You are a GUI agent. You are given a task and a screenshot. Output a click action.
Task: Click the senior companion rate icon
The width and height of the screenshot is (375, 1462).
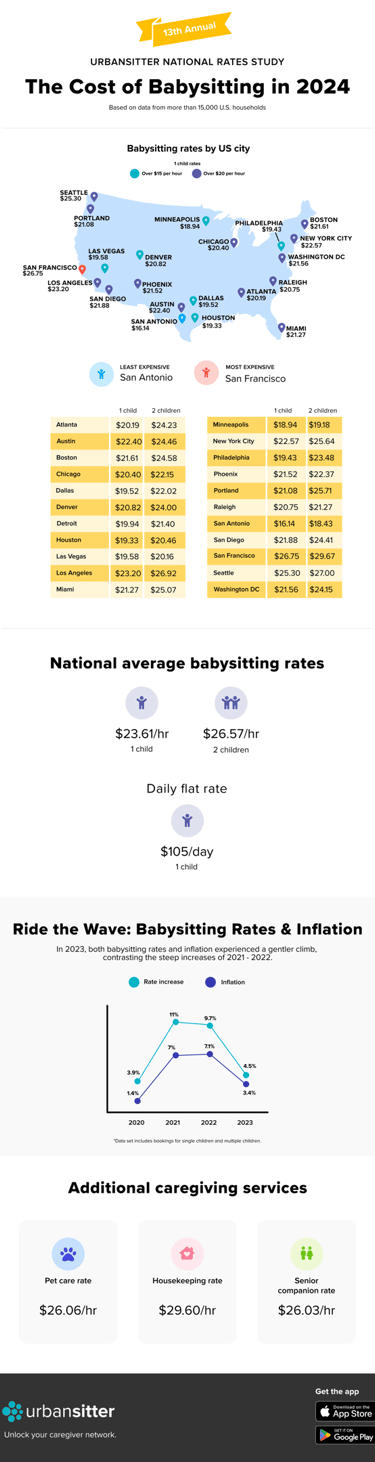[306, 1252]
